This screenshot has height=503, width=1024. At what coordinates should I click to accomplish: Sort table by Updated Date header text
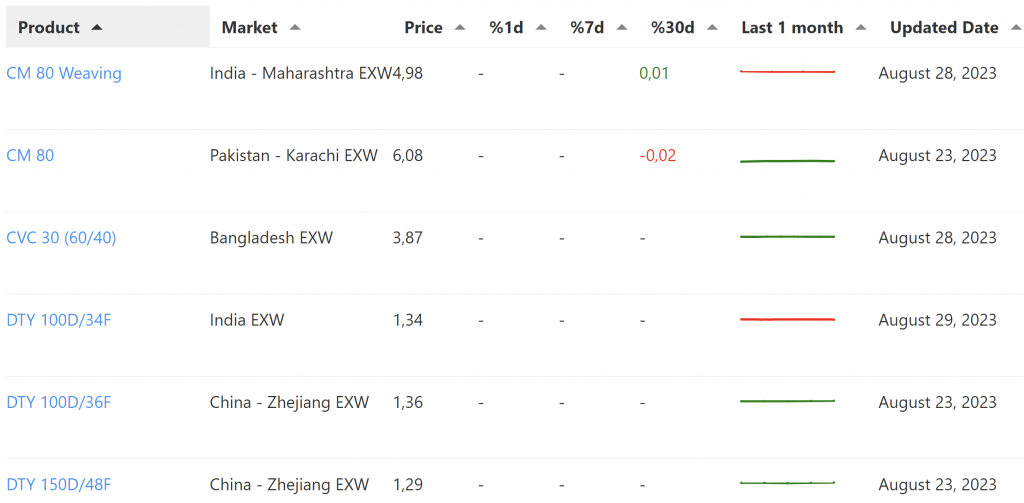(944, 28)
